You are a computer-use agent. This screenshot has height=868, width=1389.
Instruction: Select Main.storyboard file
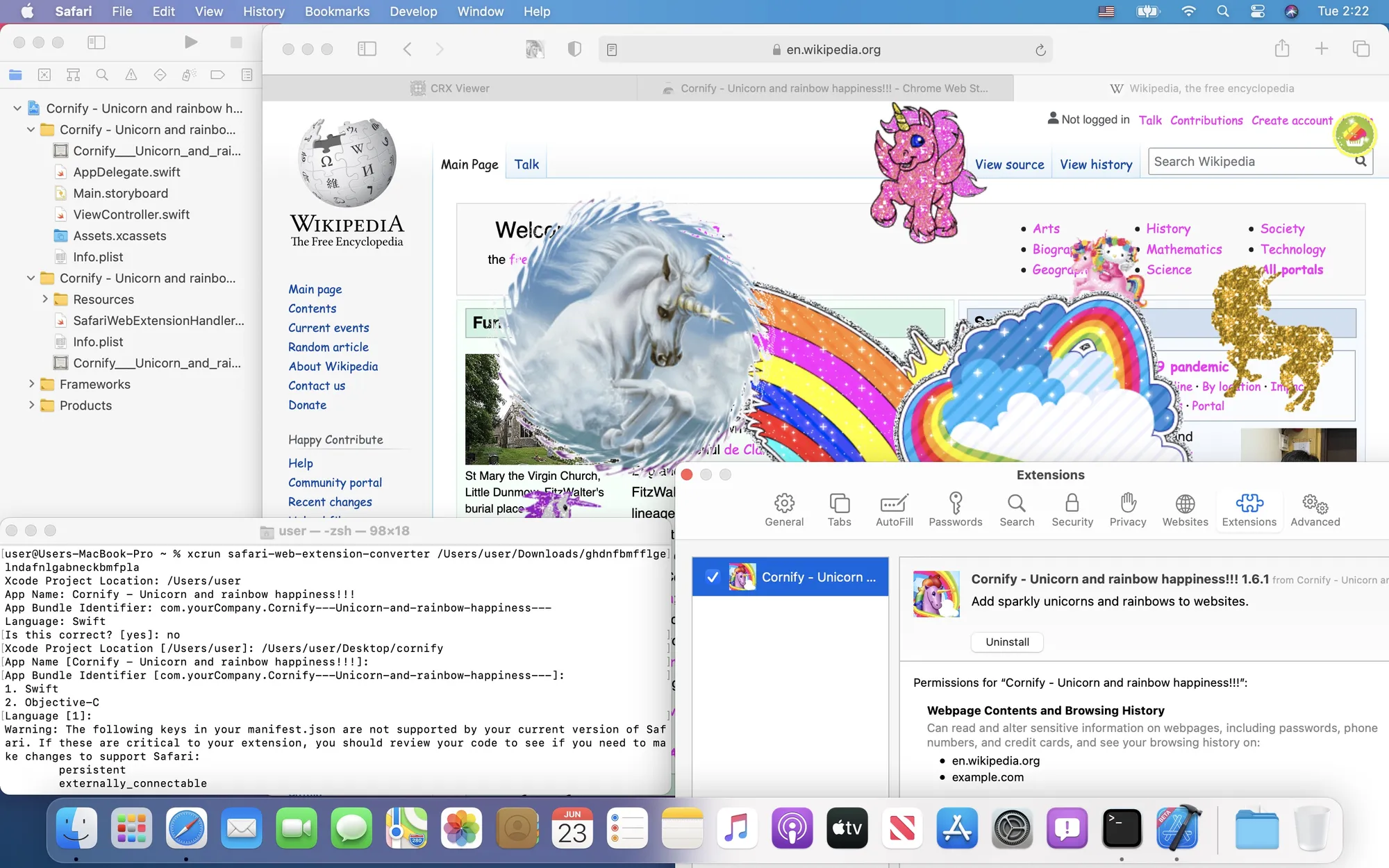click(x=120, y=193)
